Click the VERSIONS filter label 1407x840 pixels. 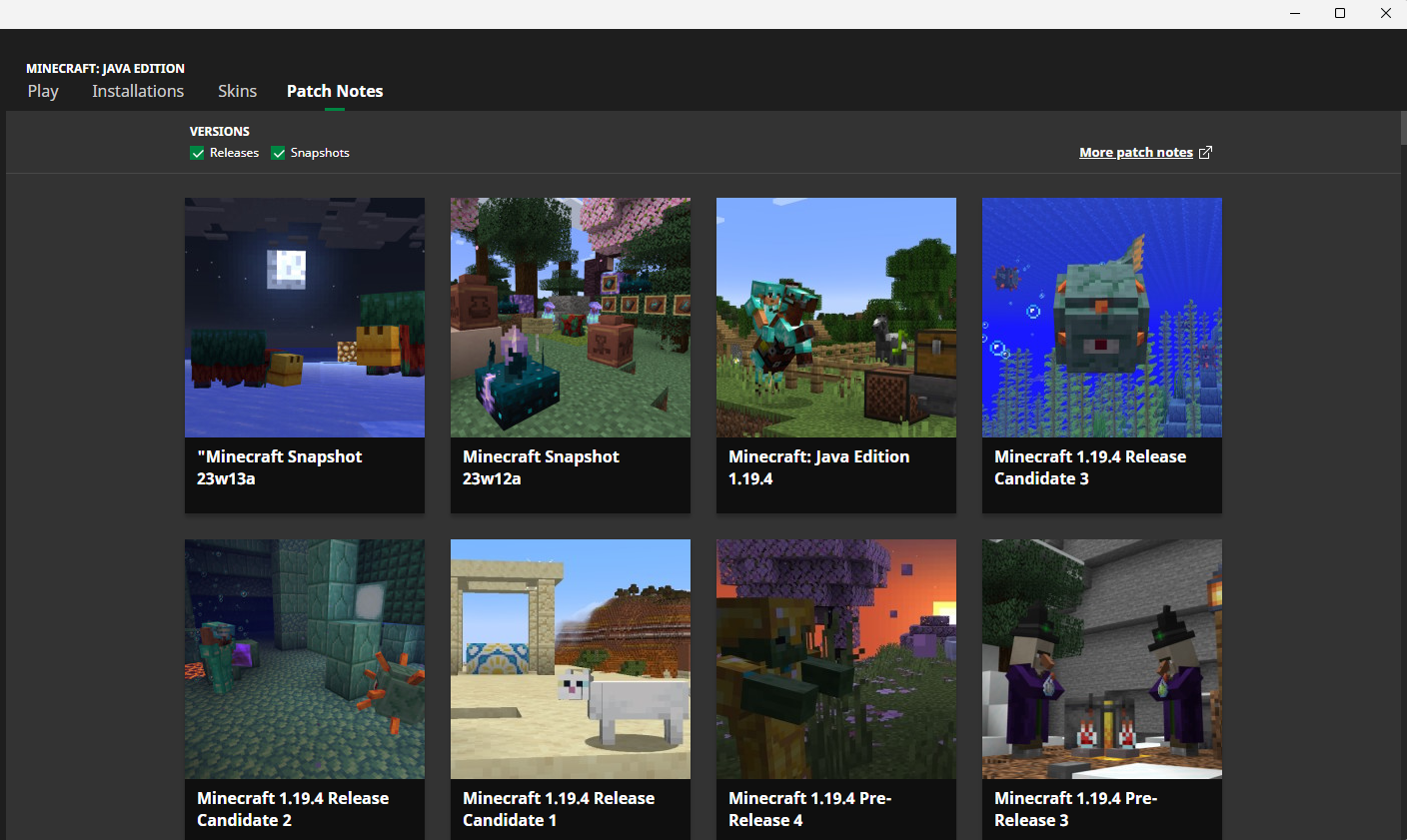[220, 131]
